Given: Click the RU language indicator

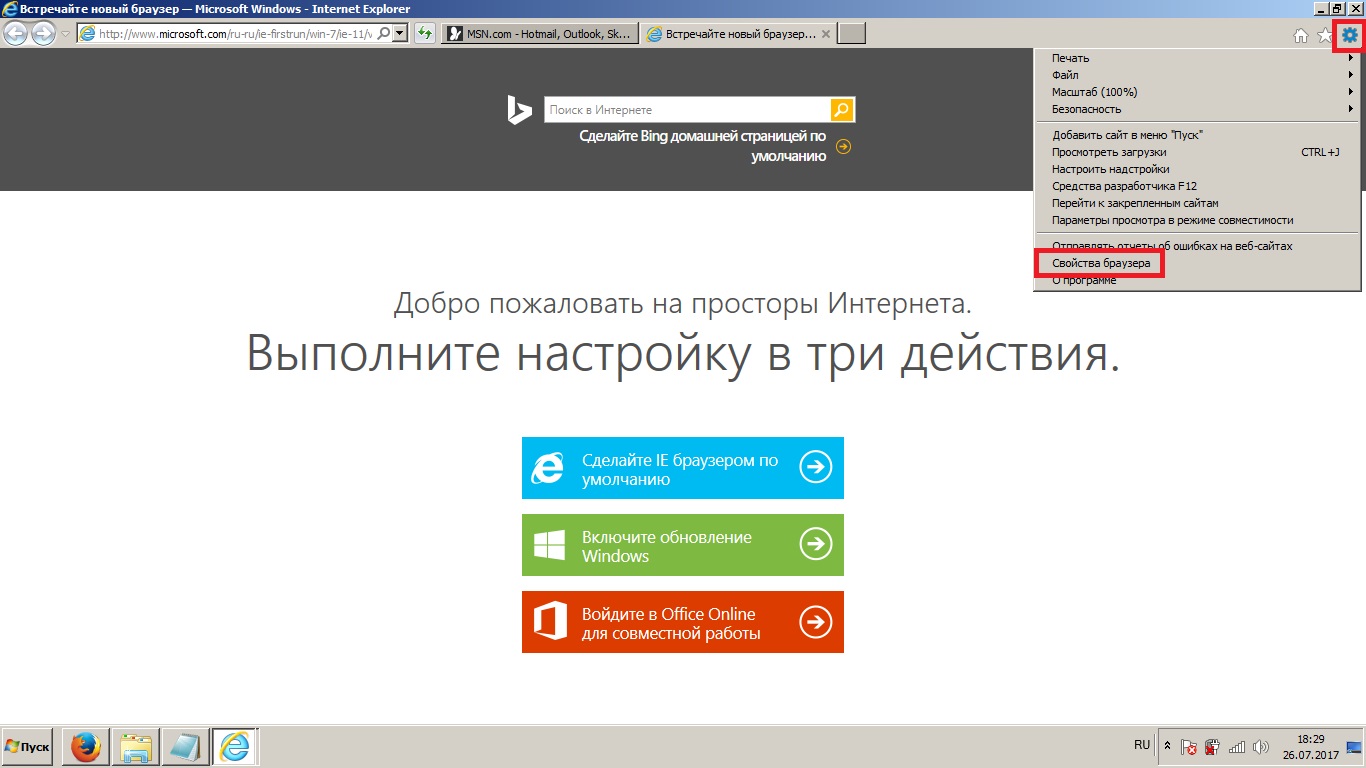Looking at the screenshot, I should click(1142, 746).
